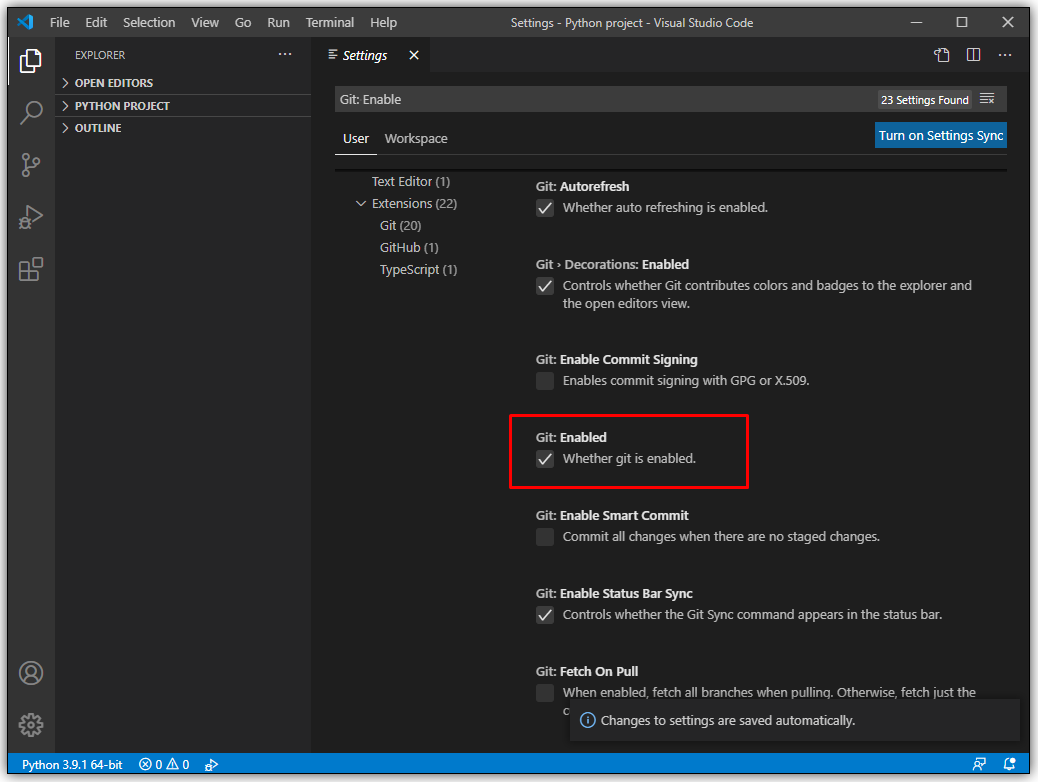Click Open Settings (JSON) icon
The width and height of the screenshot is (1038, 782).
[x=942, y=55]
